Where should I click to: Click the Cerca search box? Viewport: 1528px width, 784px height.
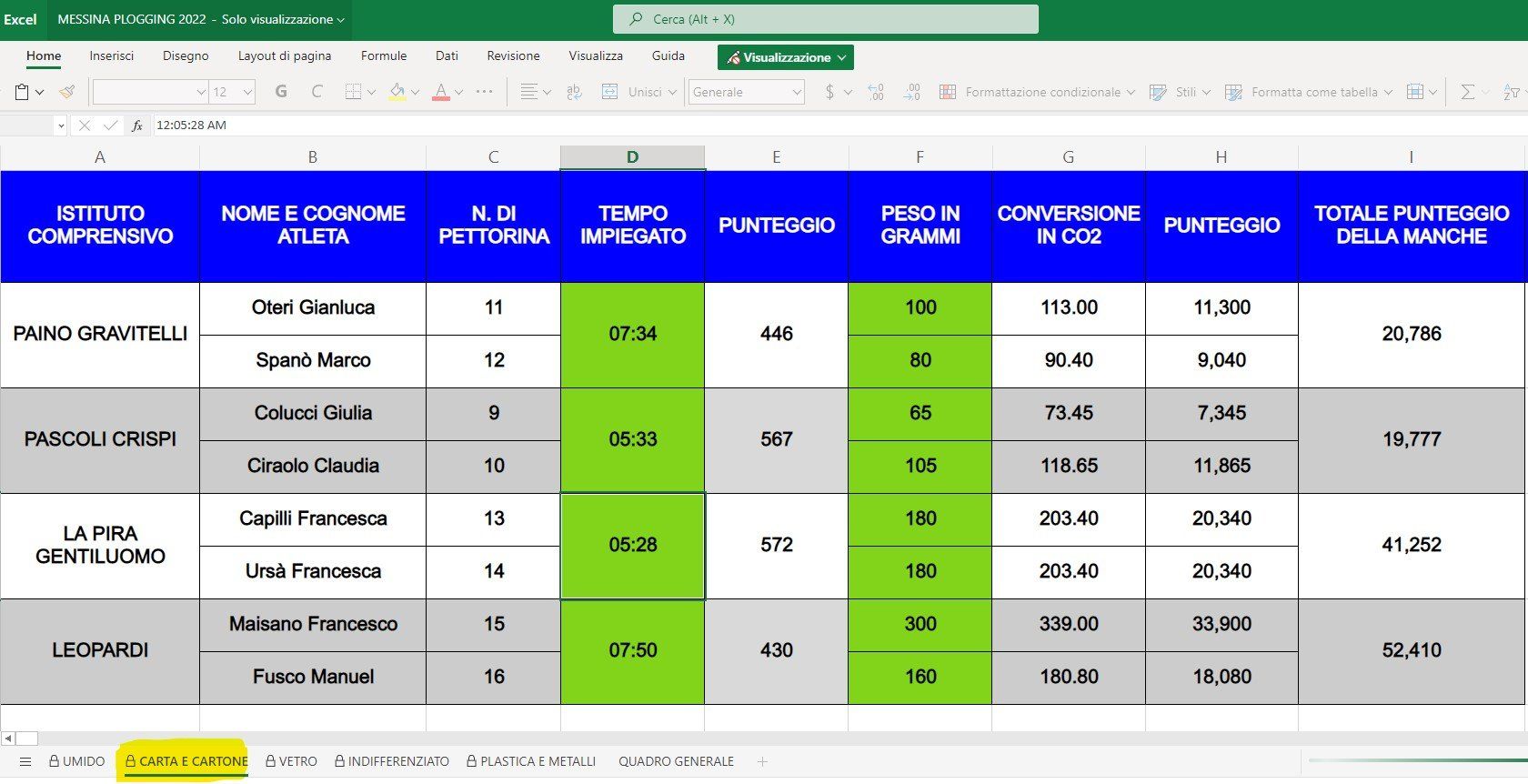tap(826, 19)
